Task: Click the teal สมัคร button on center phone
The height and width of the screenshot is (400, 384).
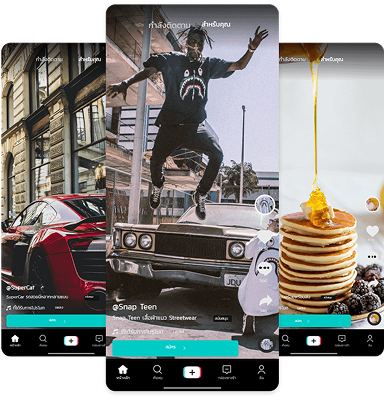Action: 175,348
